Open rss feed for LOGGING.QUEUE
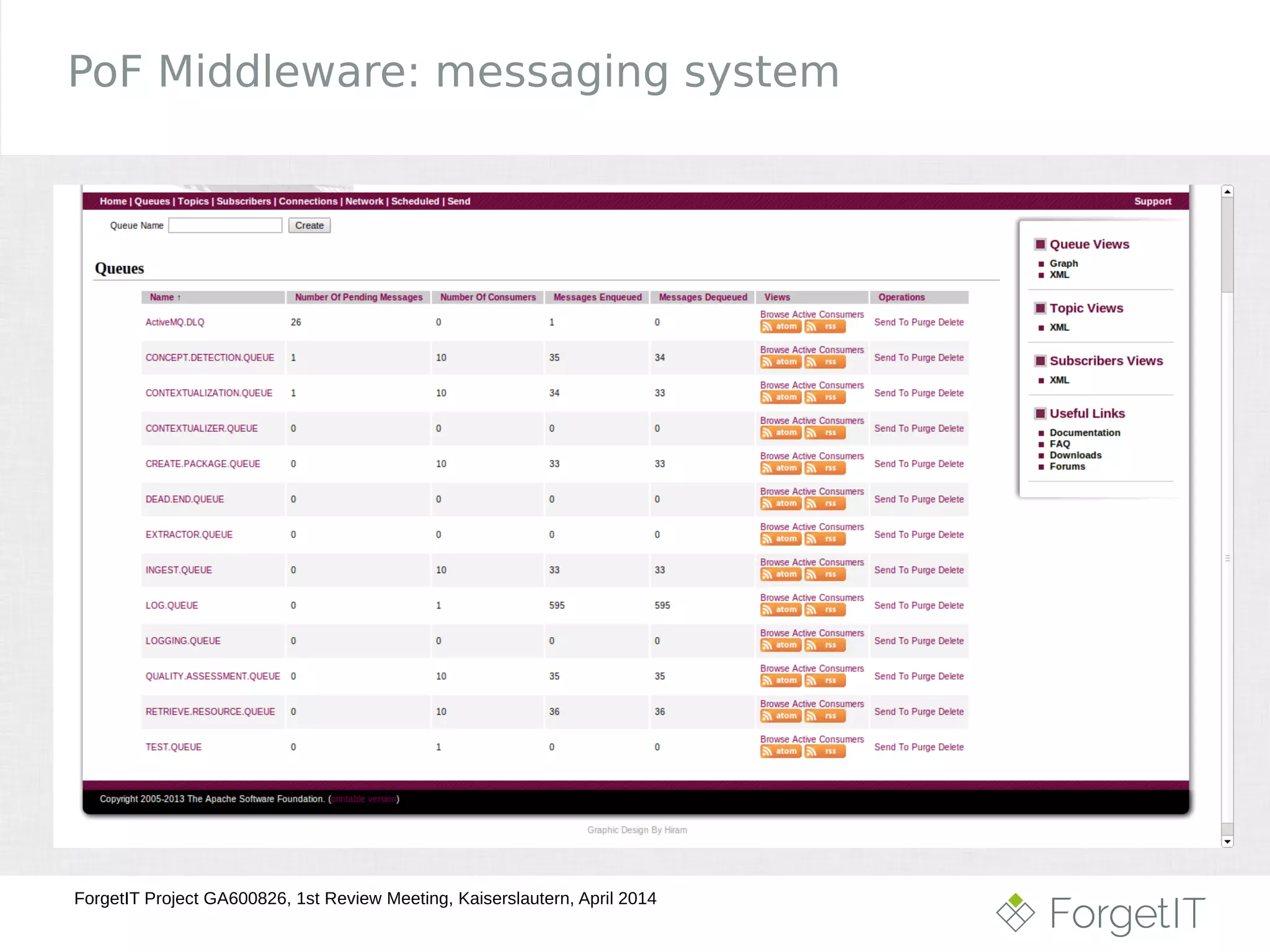 pos(825,645)
